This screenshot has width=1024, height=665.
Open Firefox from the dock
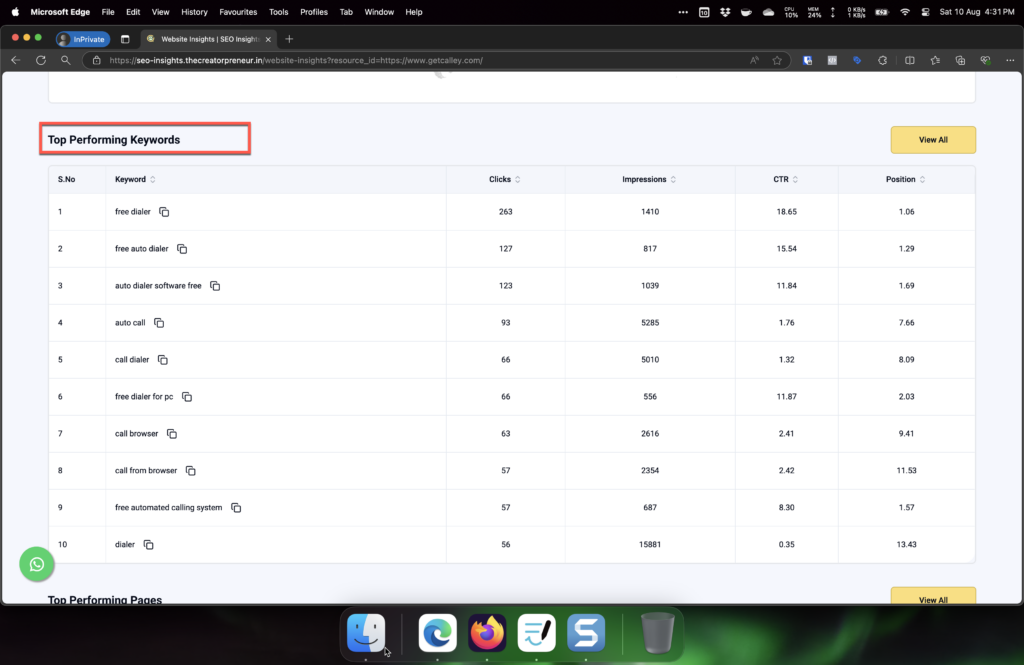point(487,632)
